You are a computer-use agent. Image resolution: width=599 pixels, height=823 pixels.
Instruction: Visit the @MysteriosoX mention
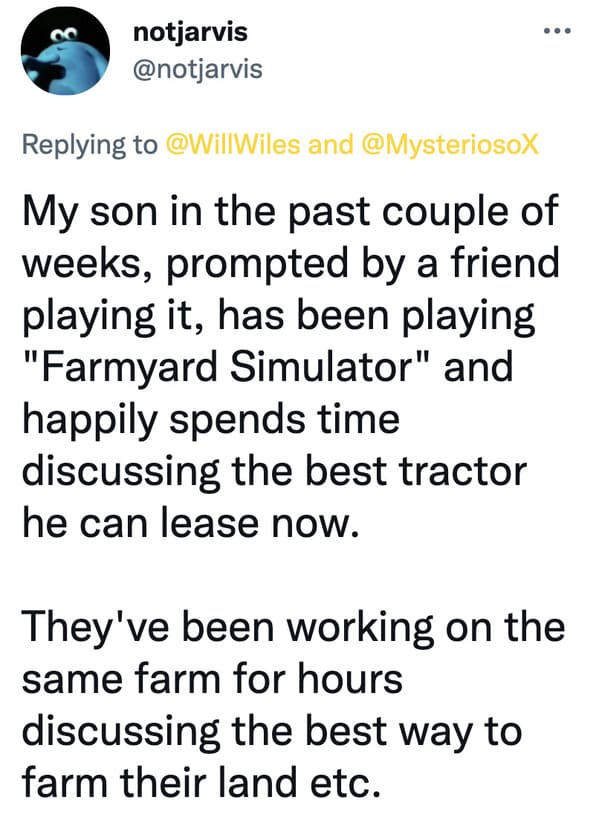click(x=450, y=144)
